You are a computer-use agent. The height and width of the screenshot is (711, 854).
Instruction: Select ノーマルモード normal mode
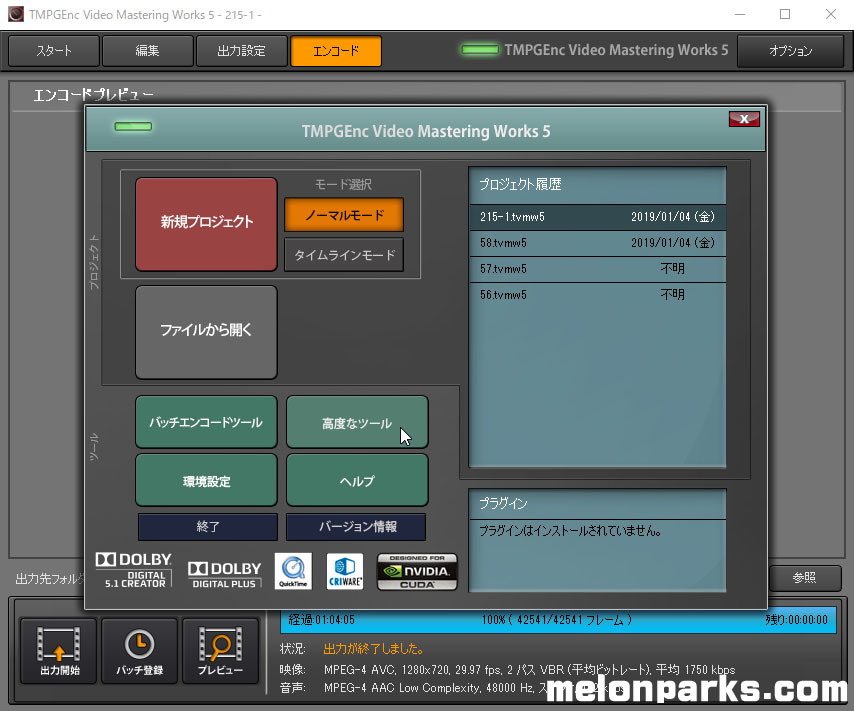coord(344,215)
